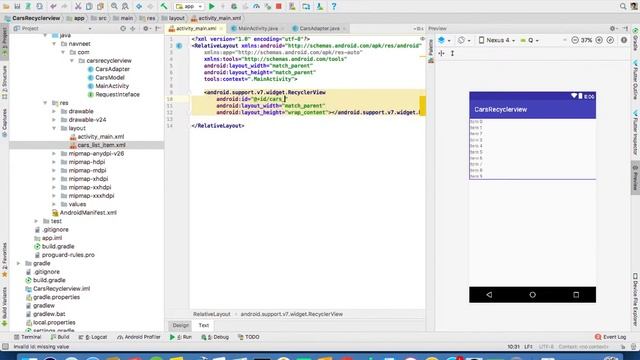The height and width of the screenshot is (360, 640).
Task: Click the scroll-from-source target icon in Project panel
Action: (123, 29)
